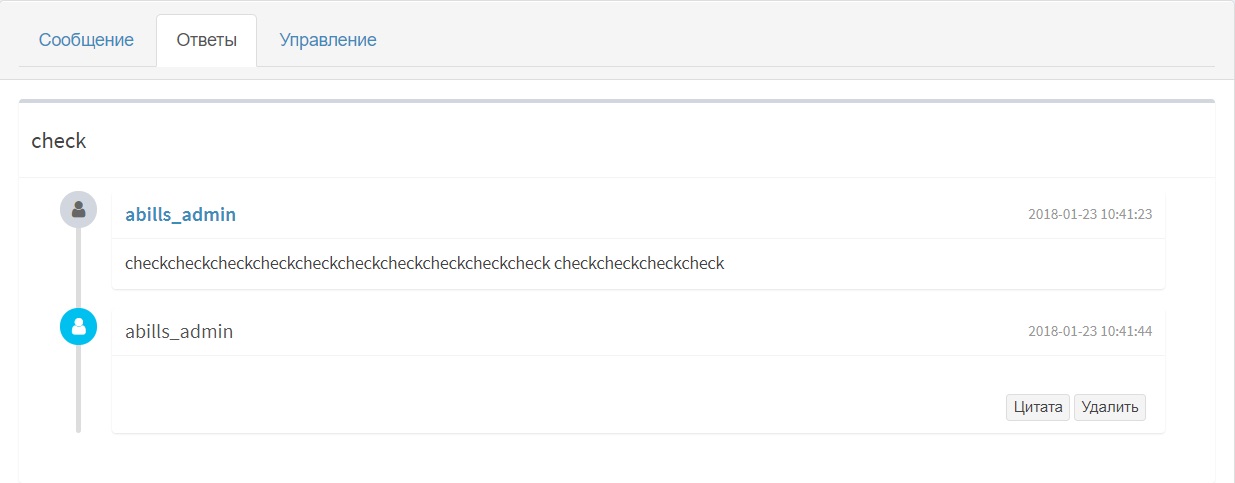Click the 2018-01-23 10:41:44 timestamp
This screenshot has height=483, width=1235.
(x=1090, y=331)
